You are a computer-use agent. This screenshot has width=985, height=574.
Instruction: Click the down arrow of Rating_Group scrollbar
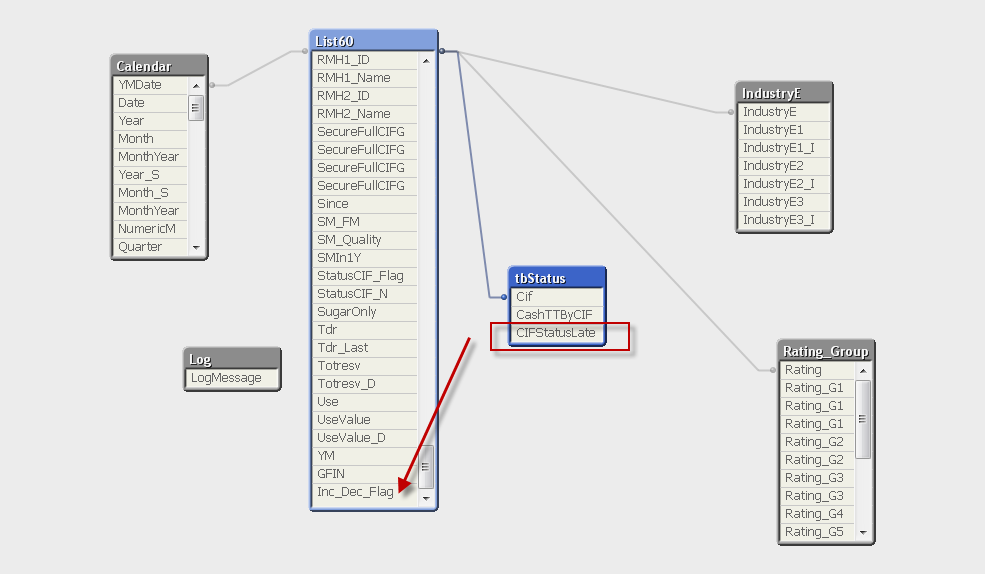pos(863,533)
